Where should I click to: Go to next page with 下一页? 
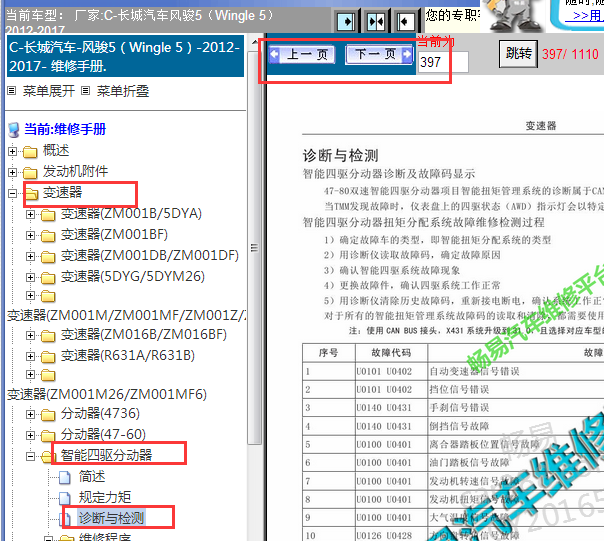point(379,54)
